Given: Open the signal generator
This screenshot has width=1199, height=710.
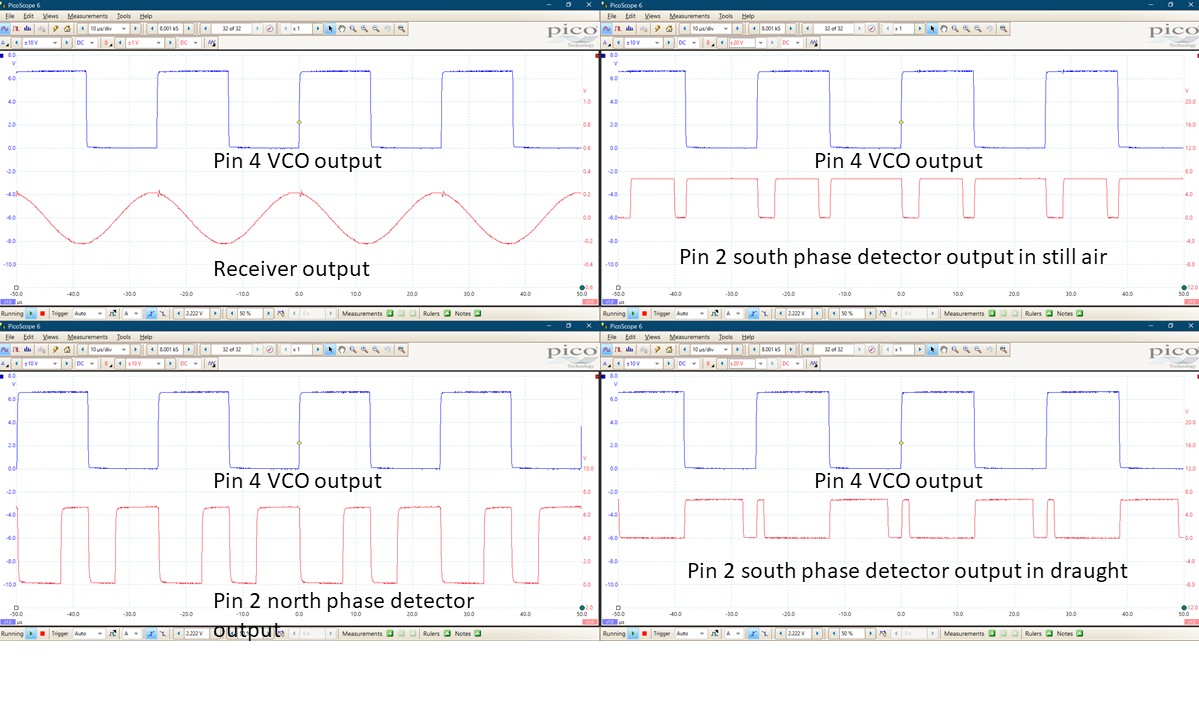Looking at the screenshot, I should (55, 28).
